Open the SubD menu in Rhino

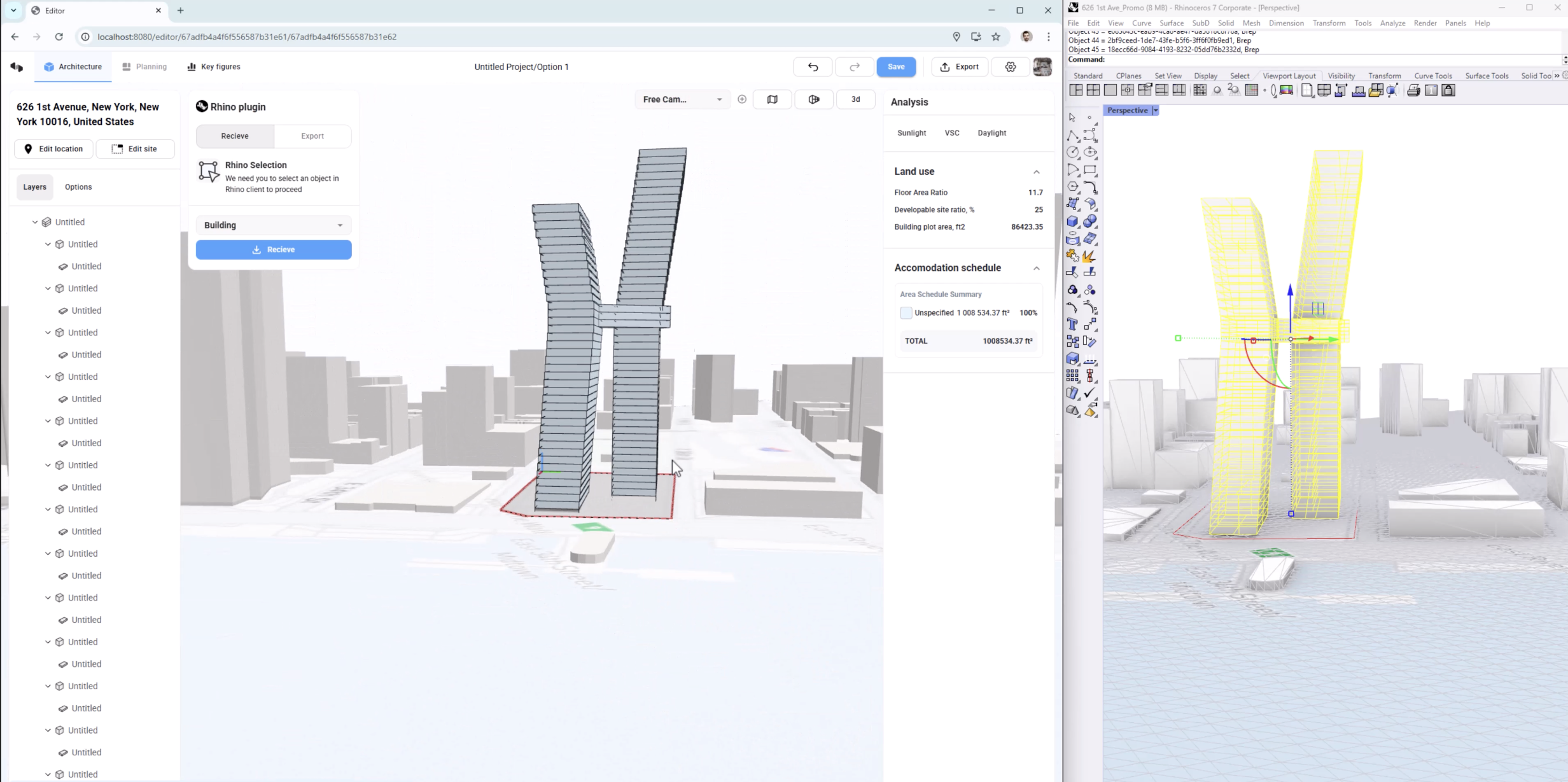click(1200, 23)
